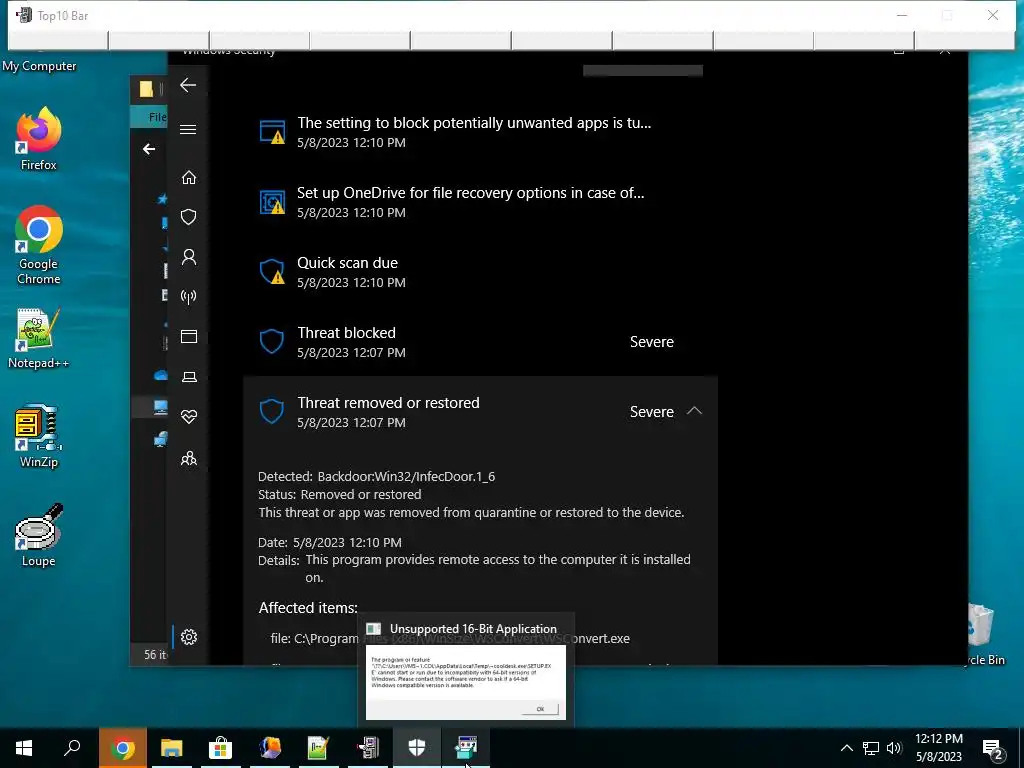Open Recycle Bin on the desktop
Screen dimensions: 1024x768
[x=983, y=635]
